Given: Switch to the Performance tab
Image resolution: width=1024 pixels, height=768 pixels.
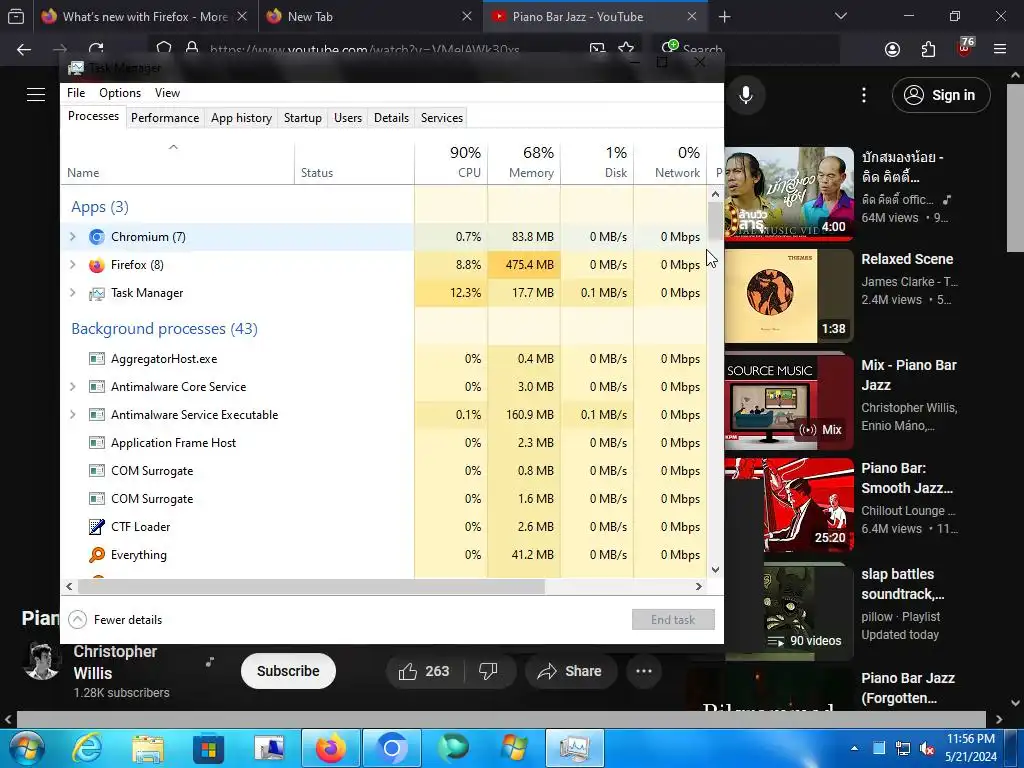Looking at the screenshot, I should tap(165, 118).
